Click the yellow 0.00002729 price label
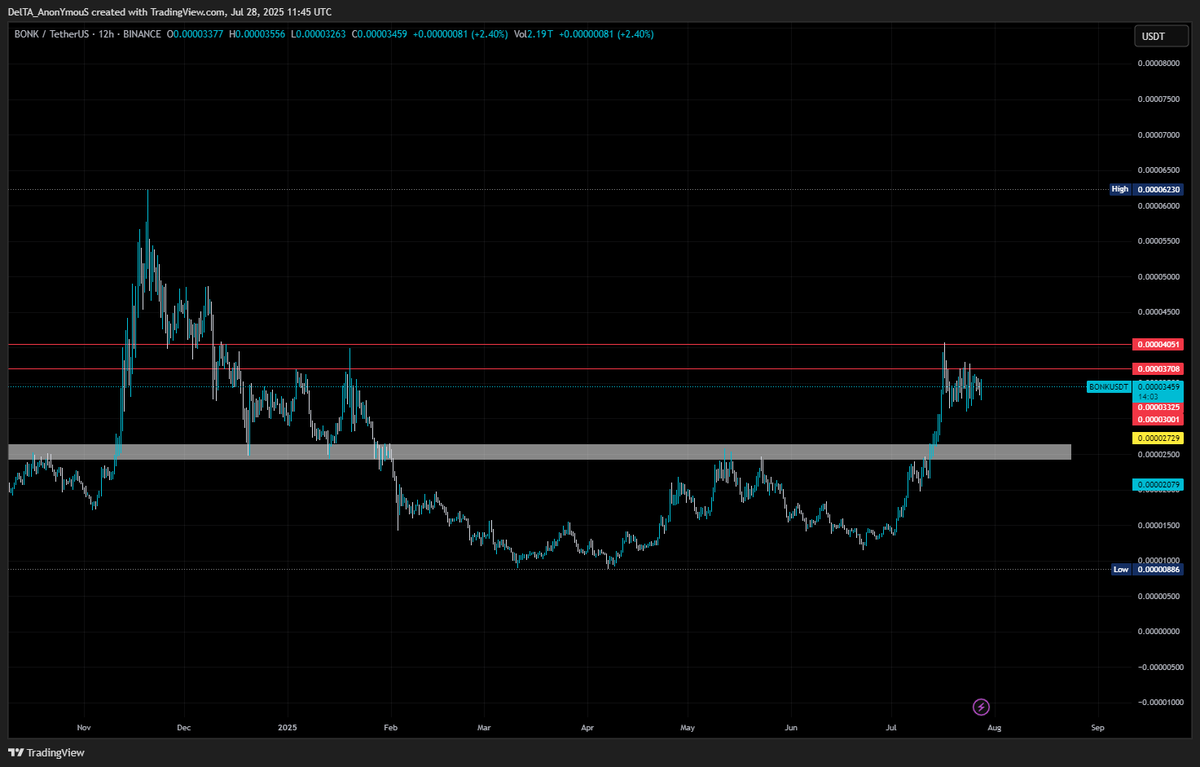1200x767 pixels. tap(1160, 439)
